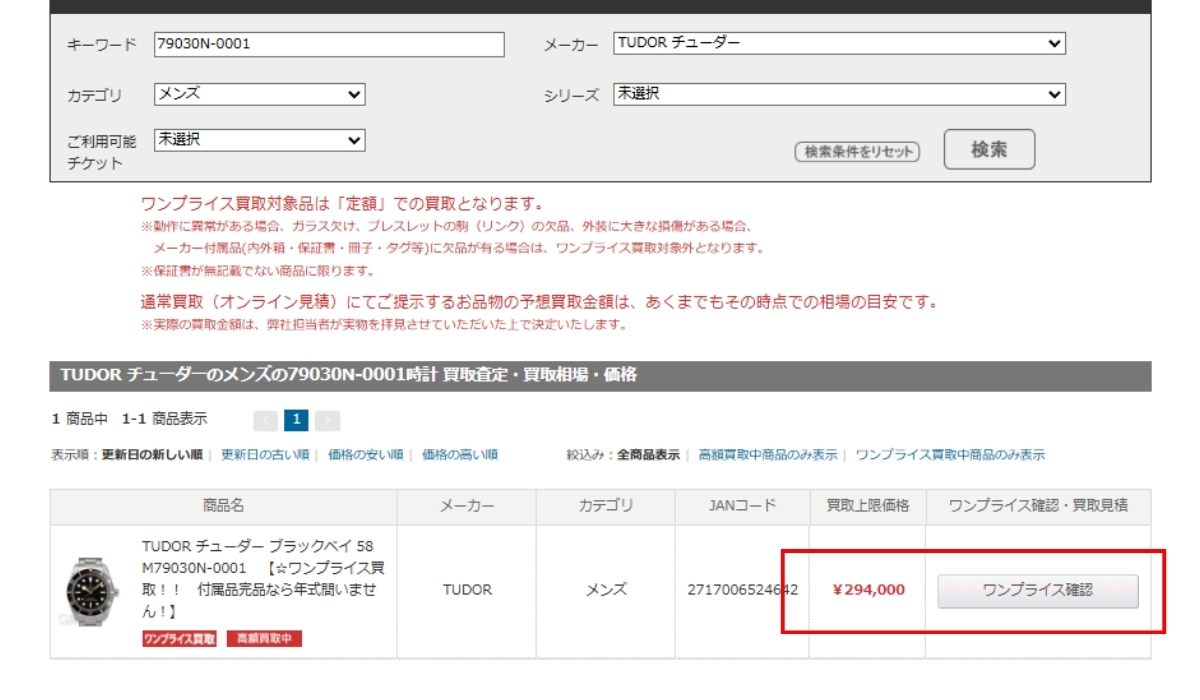Click the JAN code 2717006524642 cell
Viewport: 1200px width, 700px height.
(742, 590)
